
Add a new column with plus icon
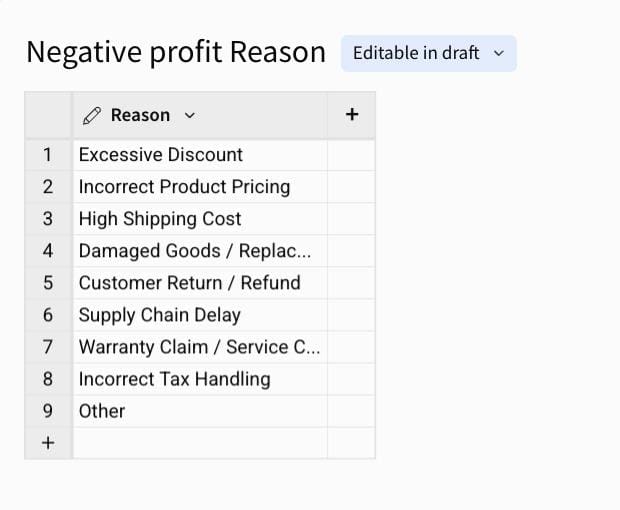tap(352, 115)
